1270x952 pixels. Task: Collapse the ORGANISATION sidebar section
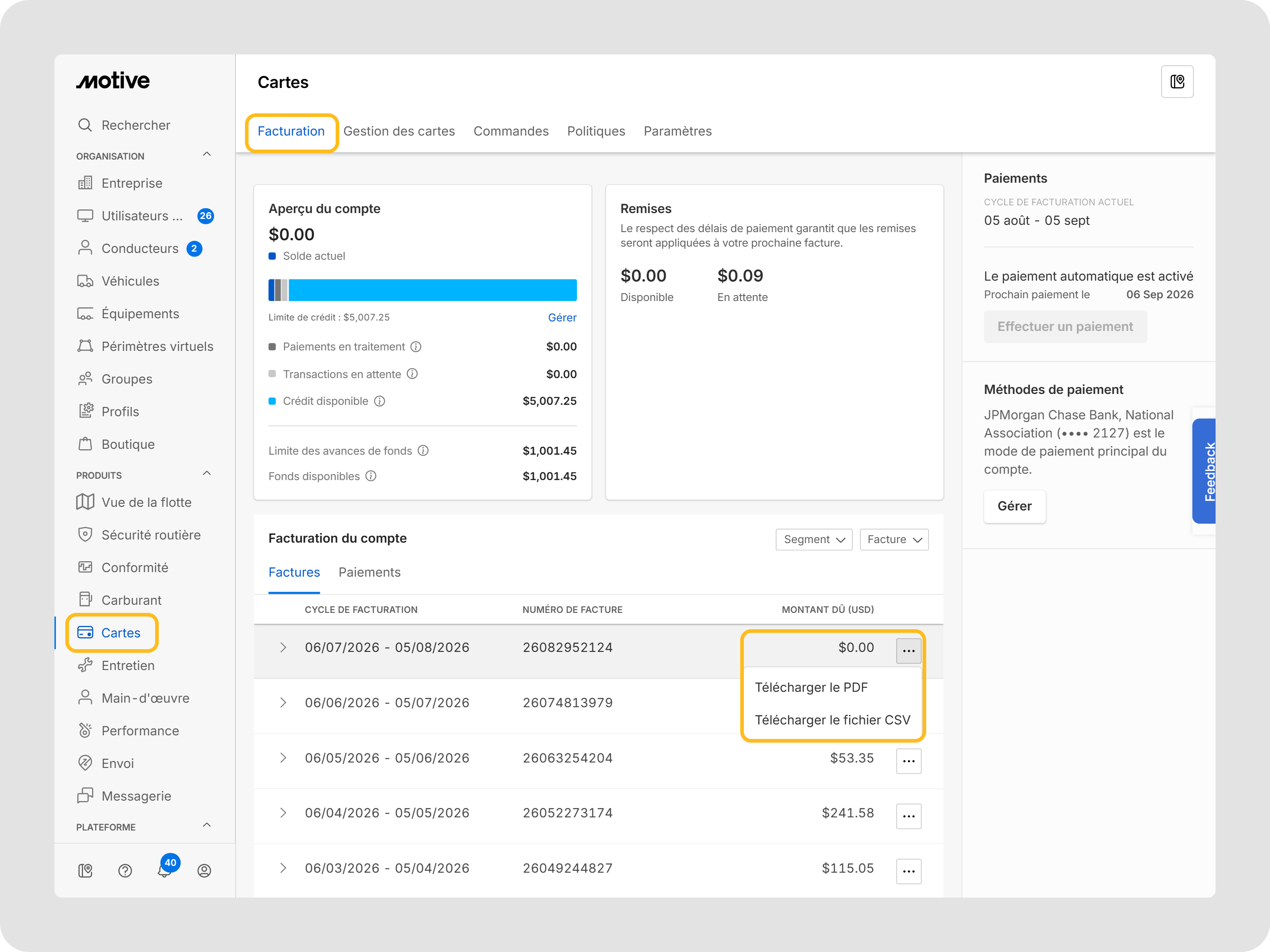pos(207,155)
